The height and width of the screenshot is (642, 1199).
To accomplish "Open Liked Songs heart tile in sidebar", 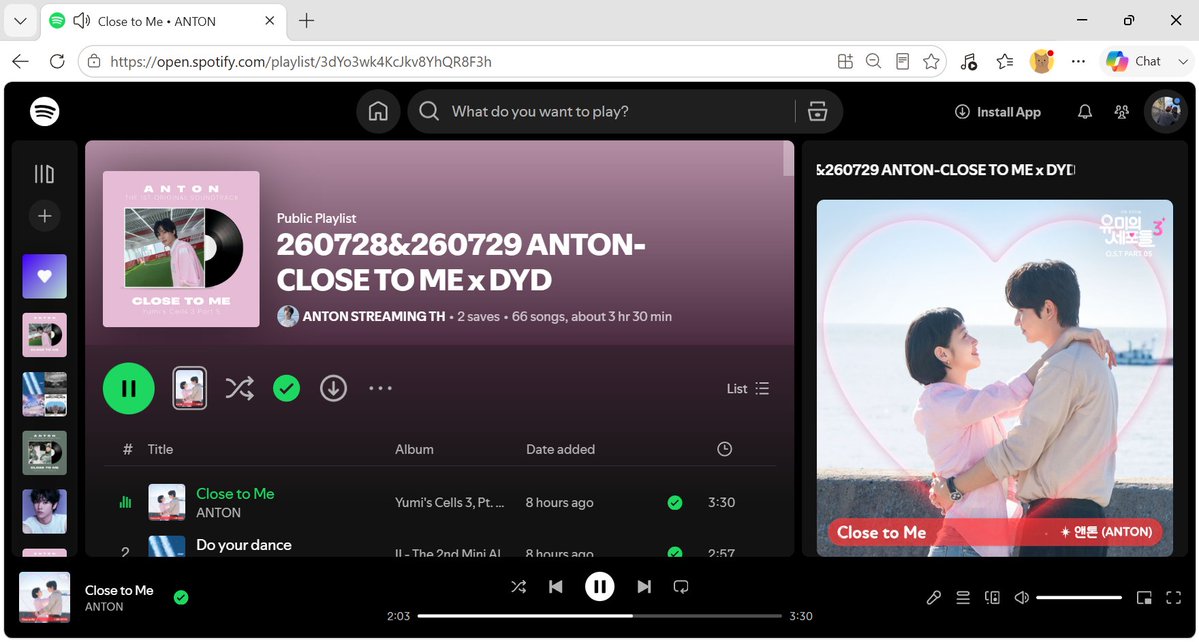I will click(x=44, y=276).
